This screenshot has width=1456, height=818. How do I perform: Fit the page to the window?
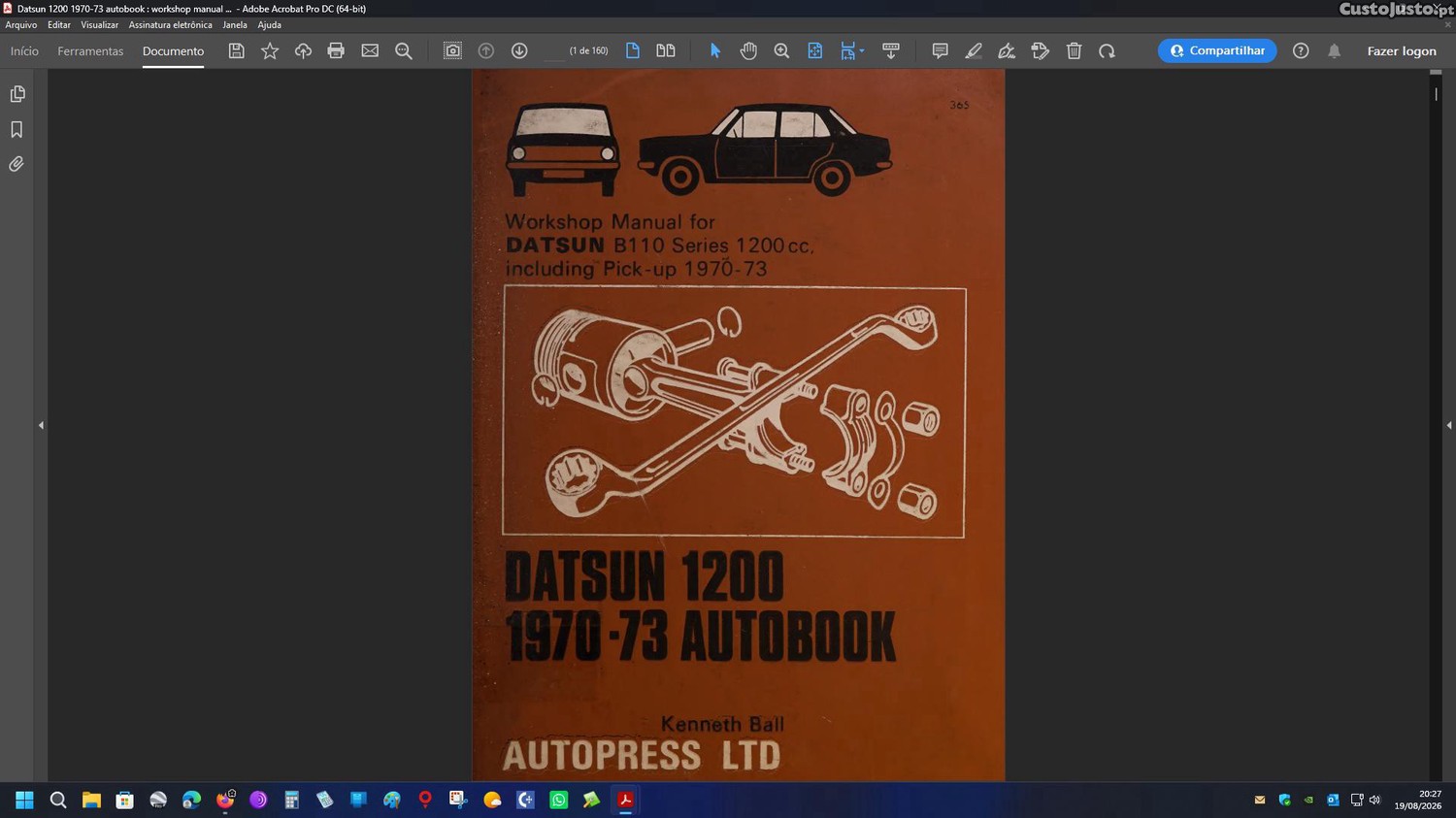[x=815, y=50]
